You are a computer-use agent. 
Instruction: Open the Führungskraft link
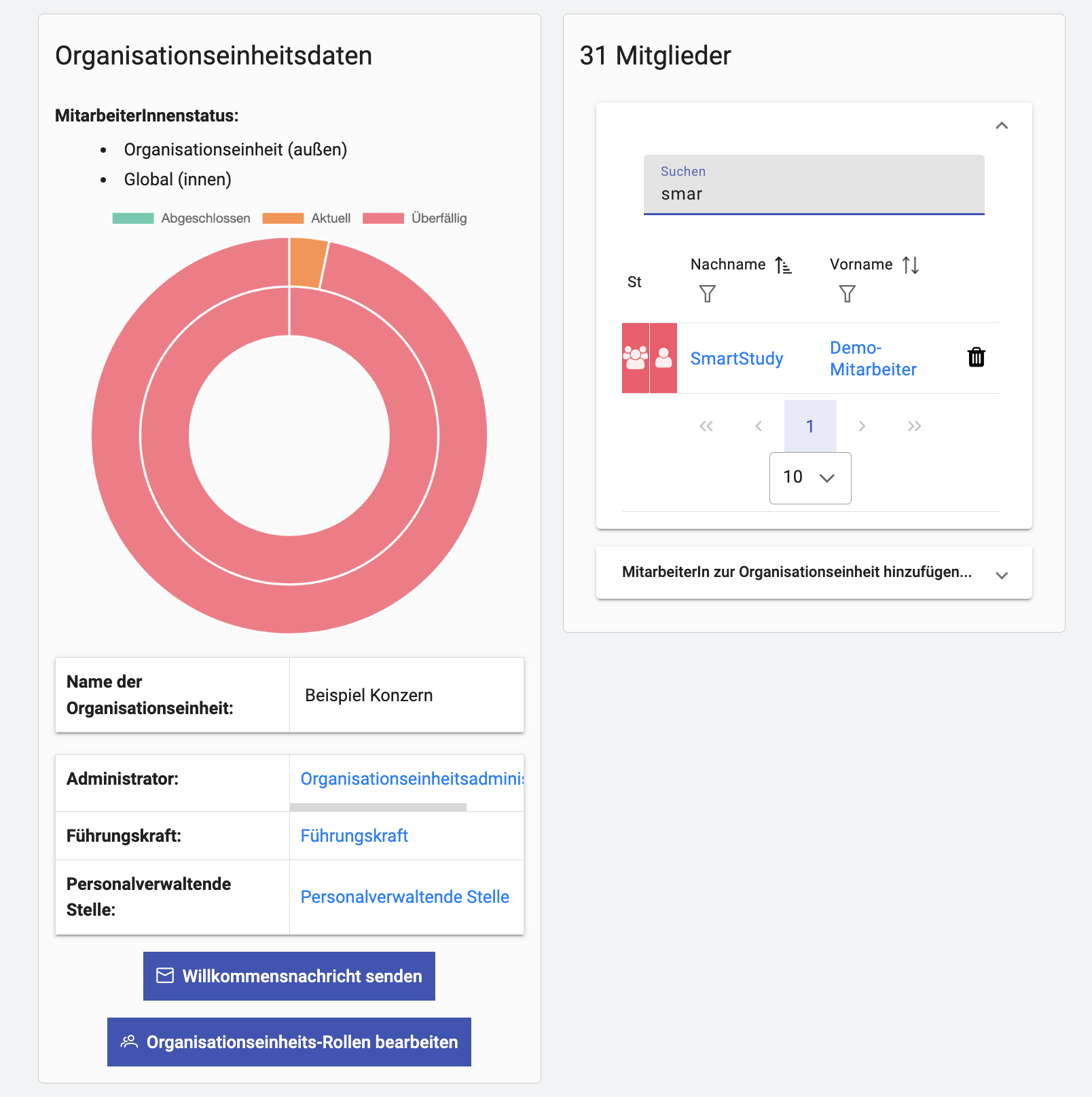[x=354, y=836]
